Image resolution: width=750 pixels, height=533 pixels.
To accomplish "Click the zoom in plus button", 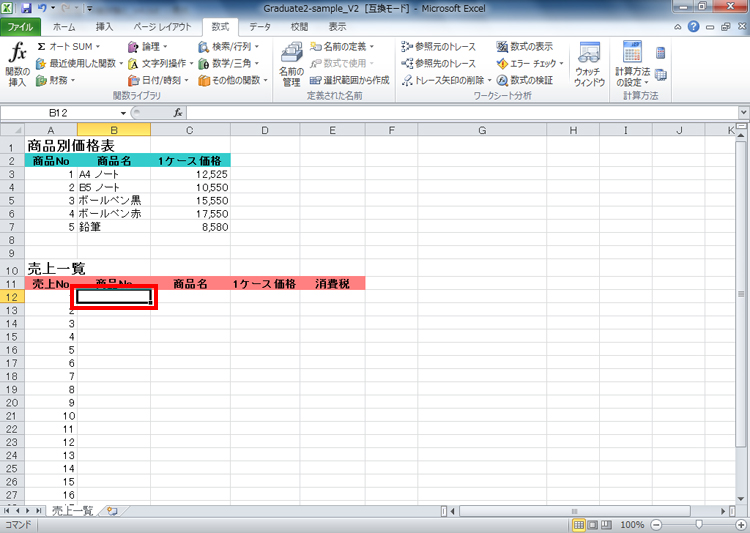I will [740, 525].
